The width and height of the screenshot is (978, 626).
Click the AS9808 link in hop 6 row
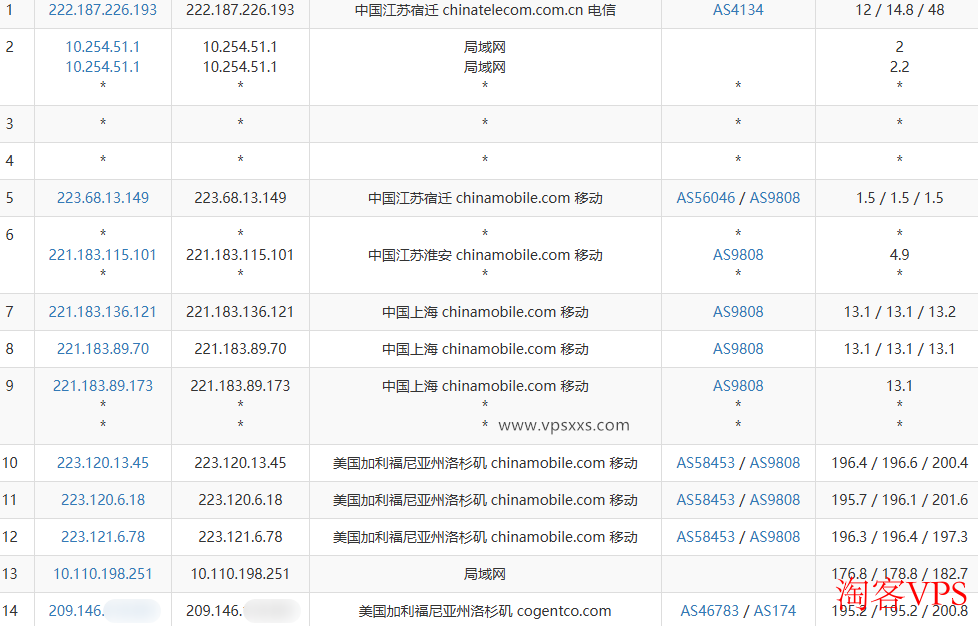coord(737,255)
